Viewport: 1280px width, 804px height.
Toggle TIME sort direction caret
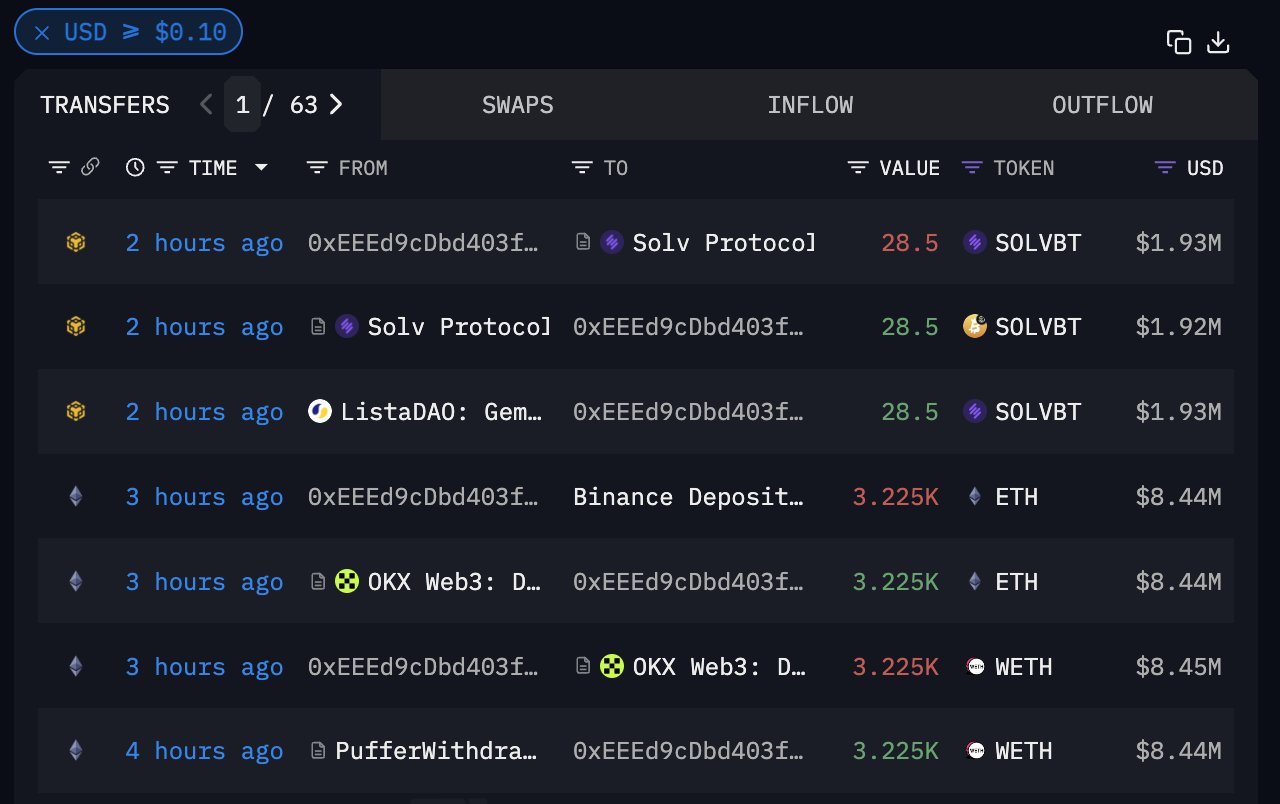[x=261, y=168]
